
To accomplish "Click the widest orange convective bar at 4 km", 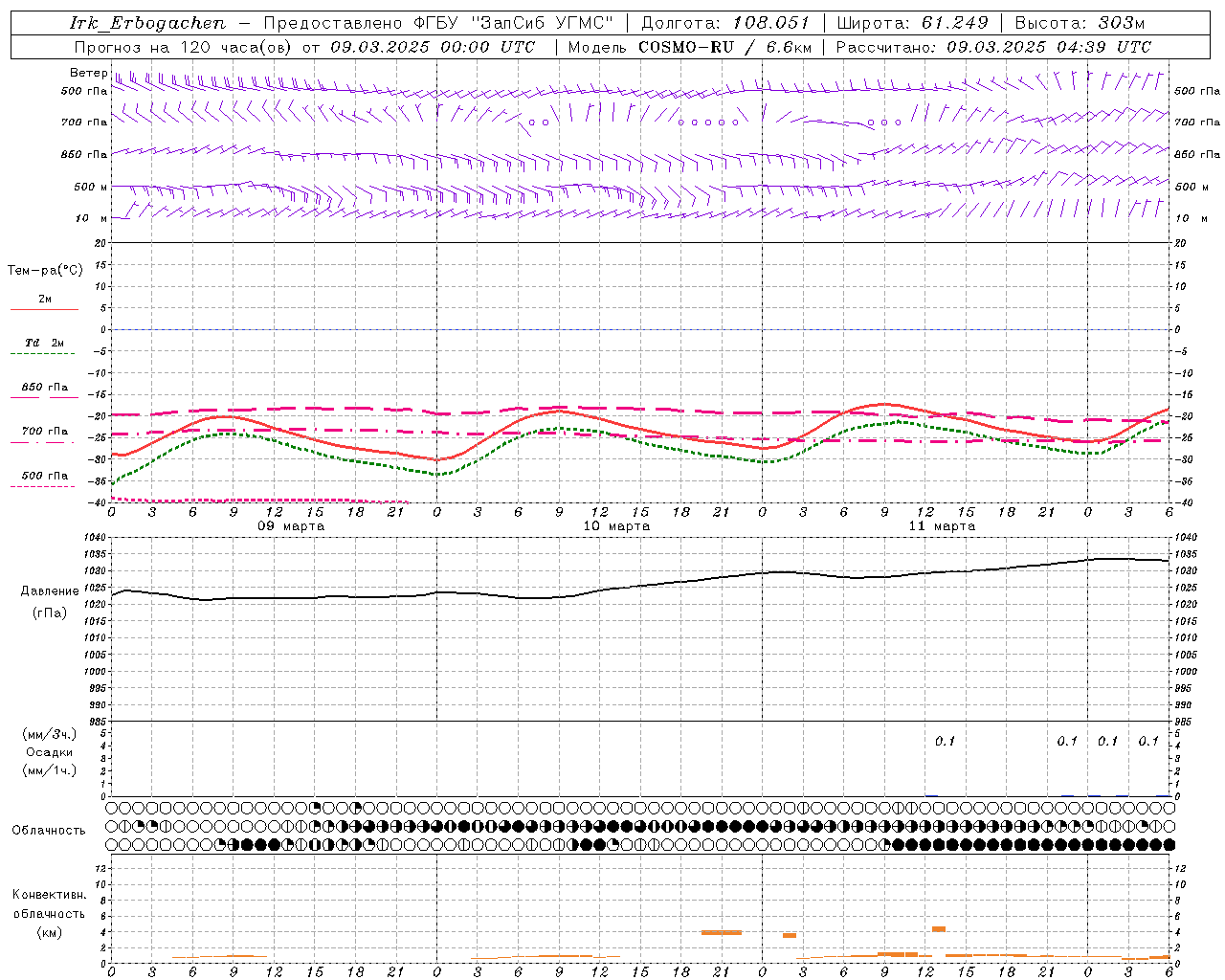I will coord(722,932).
